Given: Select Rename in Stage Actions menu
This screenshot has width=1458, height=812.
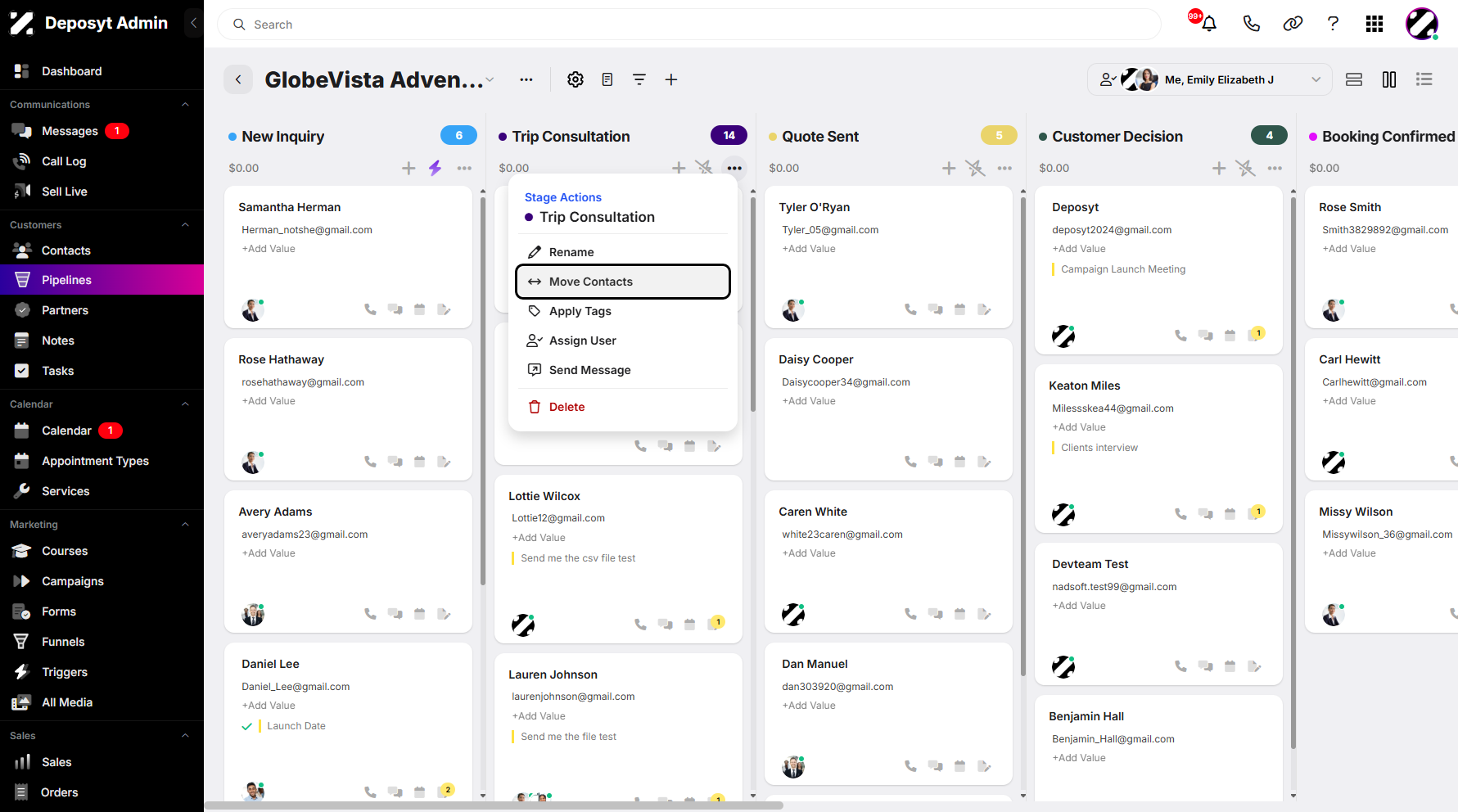Looking at the screenshot, I should [622, 252].
